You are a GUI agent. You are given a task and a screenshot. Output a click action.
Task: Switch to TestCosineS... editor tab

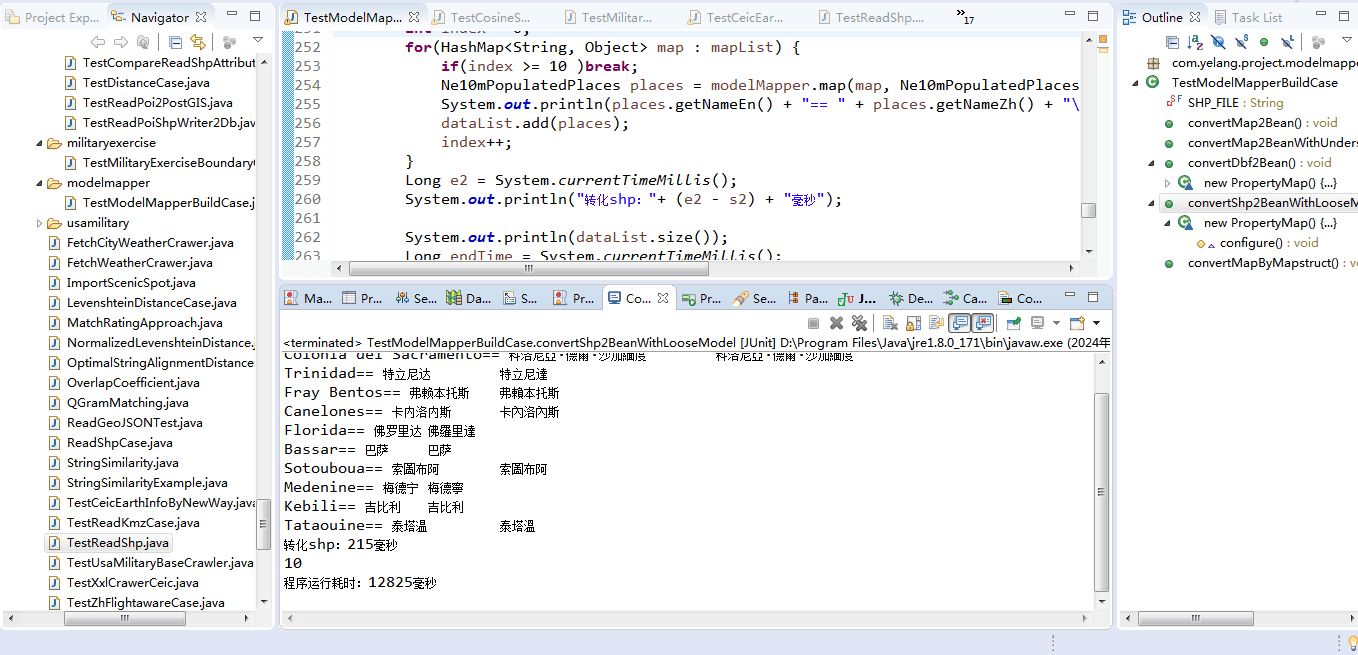coord(490,17)
